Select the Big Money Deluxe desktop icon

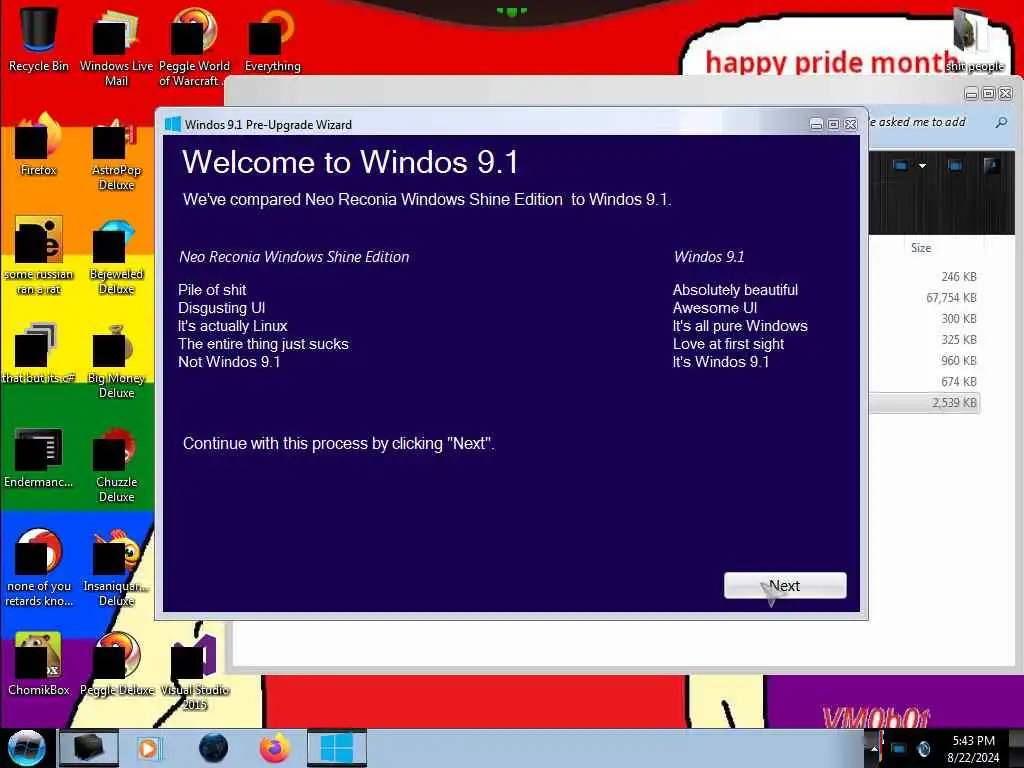point(116,361)
